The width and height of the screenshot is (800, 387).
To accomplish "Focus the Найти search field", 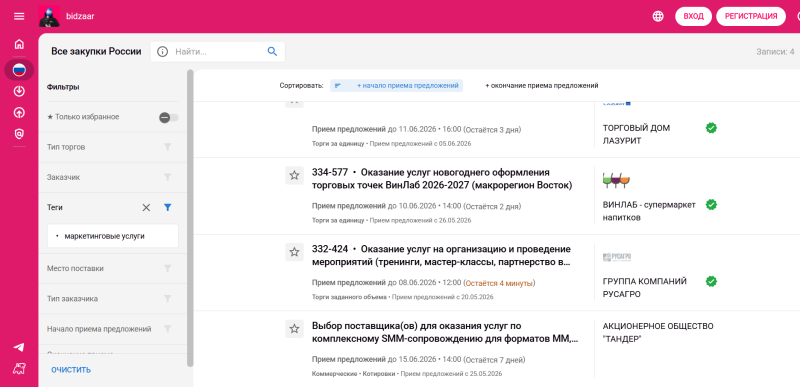I will tap(218, 51).
